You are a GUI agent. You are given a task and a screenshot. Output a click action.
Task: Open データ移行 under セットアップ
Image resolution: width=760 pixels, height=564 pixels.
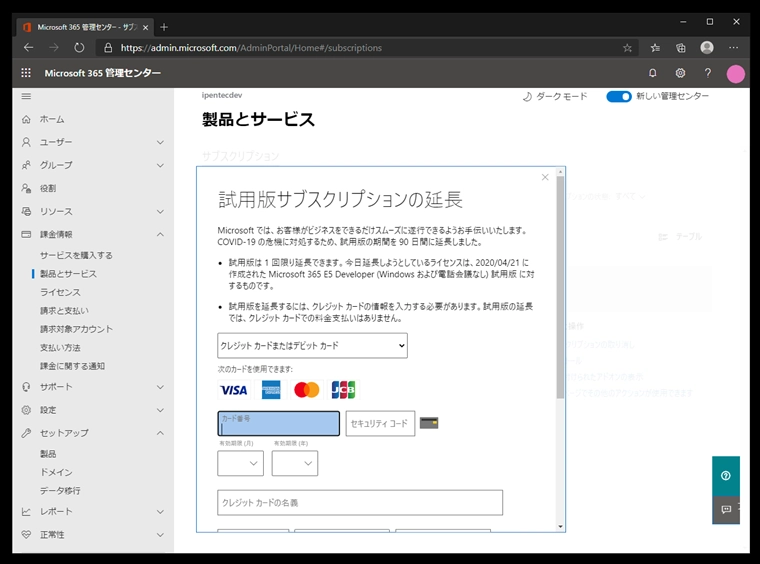[60, 491]
